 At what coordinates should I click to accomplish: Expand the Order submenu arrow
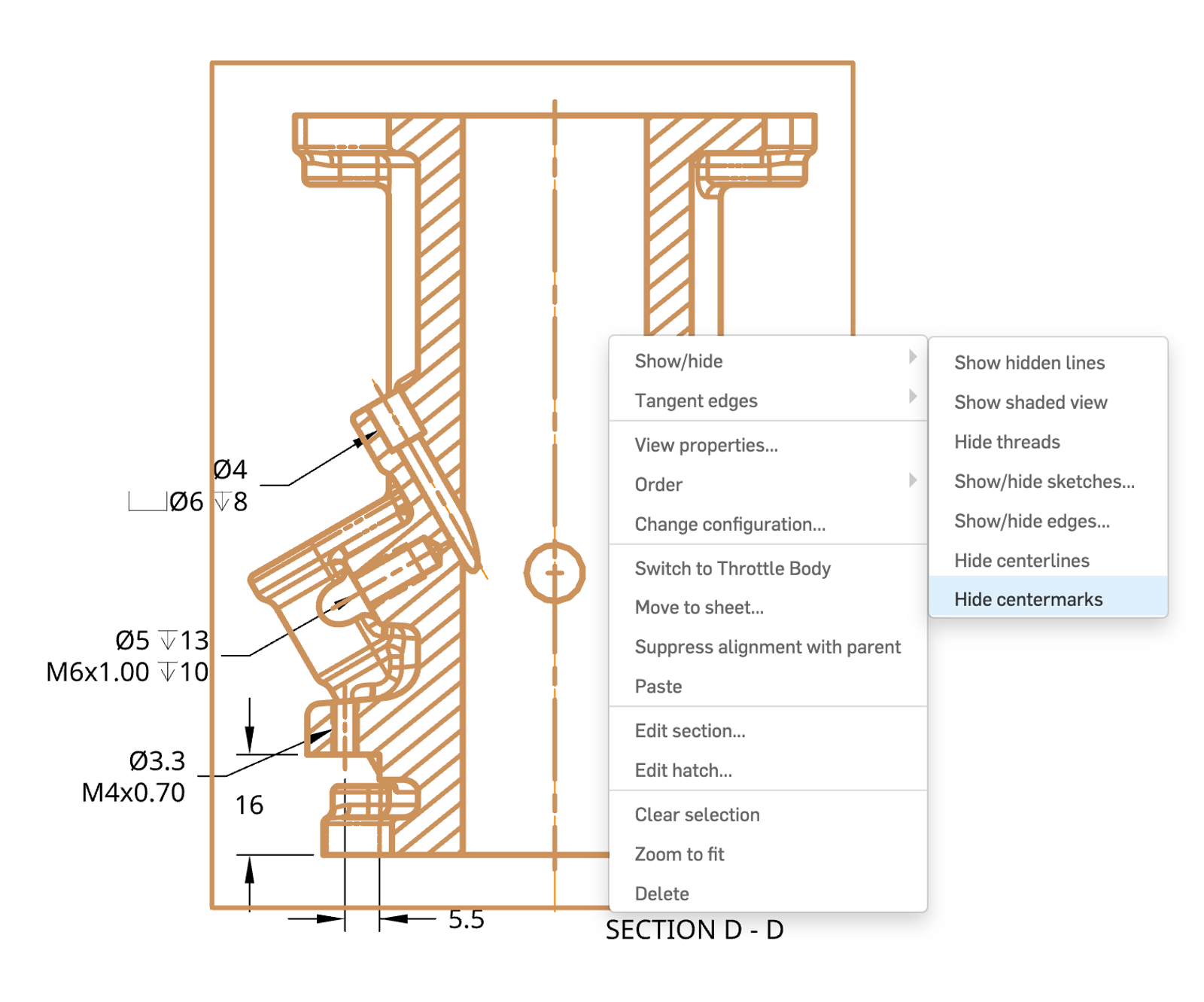pyautogui.click(x=912, y=480)
